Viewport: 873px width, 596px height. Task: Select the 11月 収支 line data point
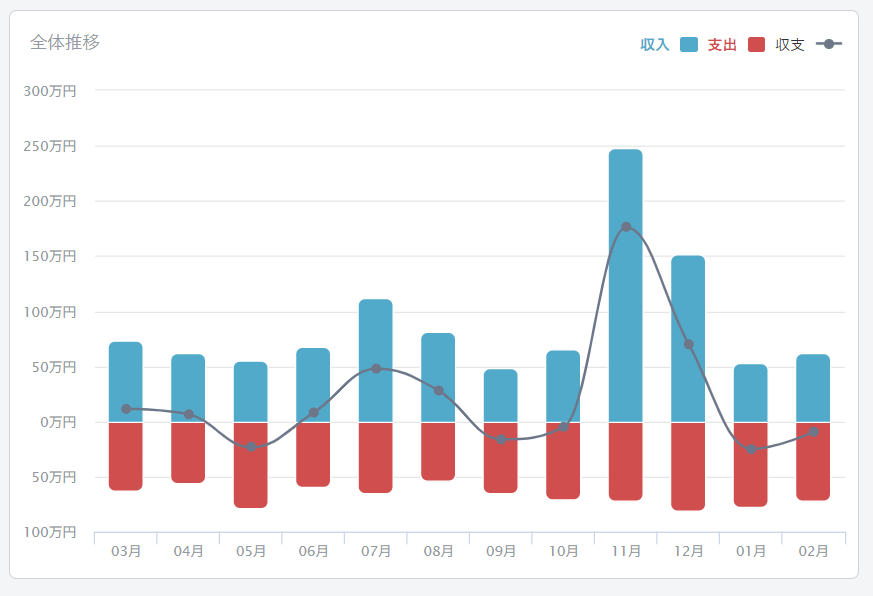point(626,227)
